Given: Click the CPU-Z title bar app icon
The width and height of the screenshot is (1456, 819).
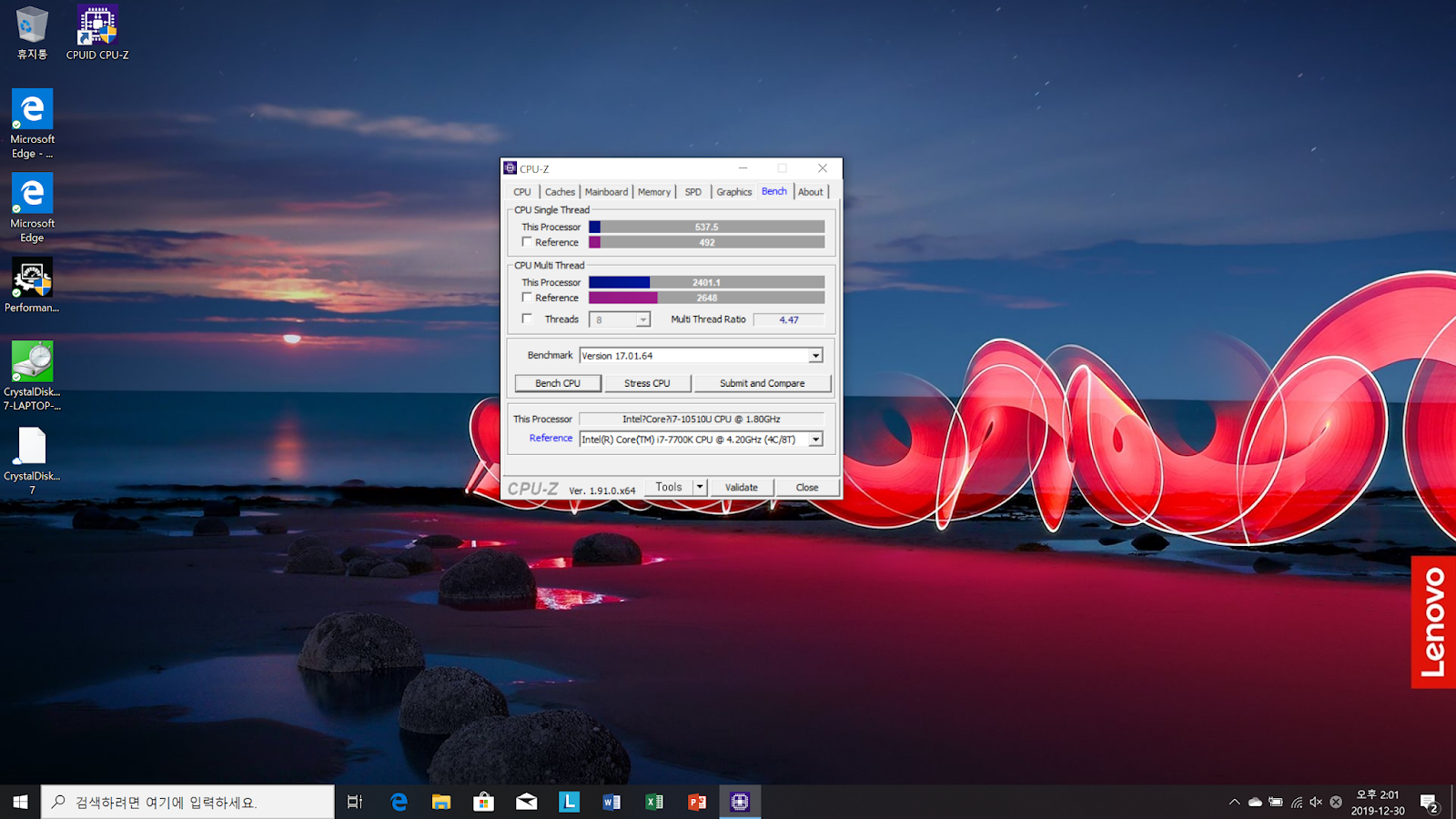Looking at the screenshot, I should 511,168.
